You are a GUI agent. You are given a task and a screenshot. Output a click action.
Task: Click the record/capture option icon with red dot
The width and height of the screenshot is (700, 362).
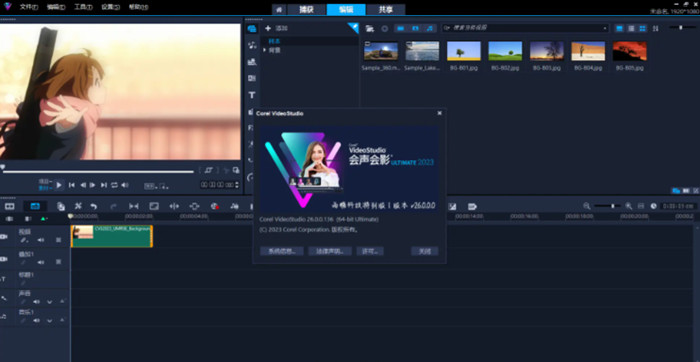[x=215, y=206]
